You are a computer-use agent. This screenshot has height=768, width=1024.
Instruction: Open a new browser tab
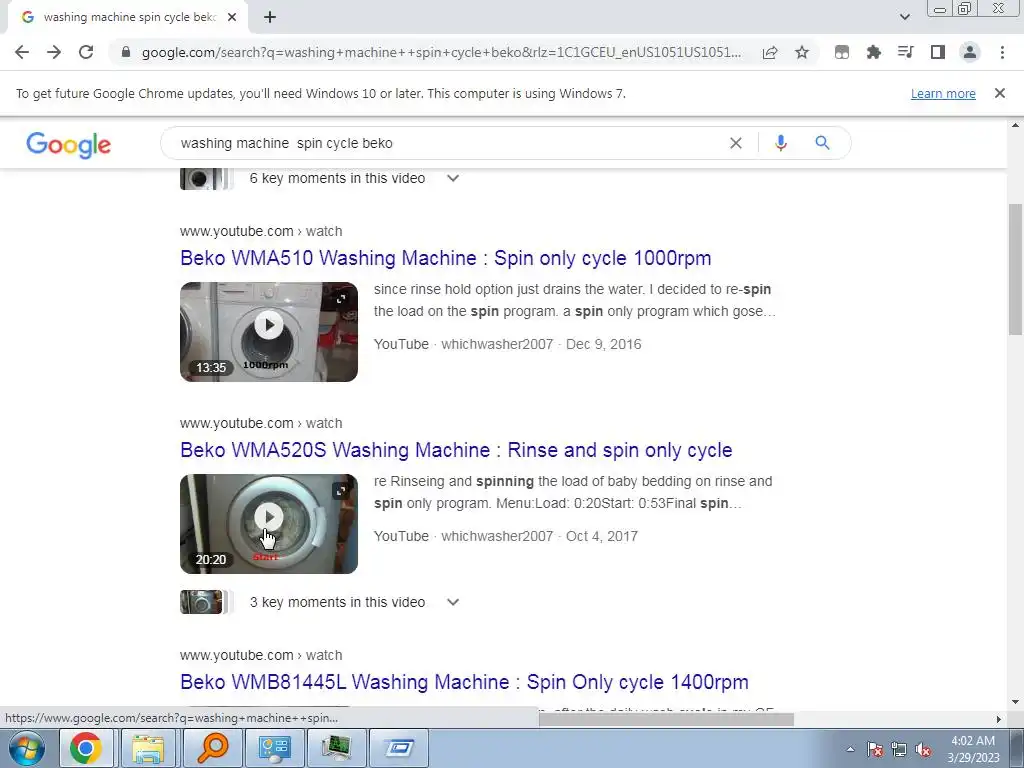click(x=270, y=18)
